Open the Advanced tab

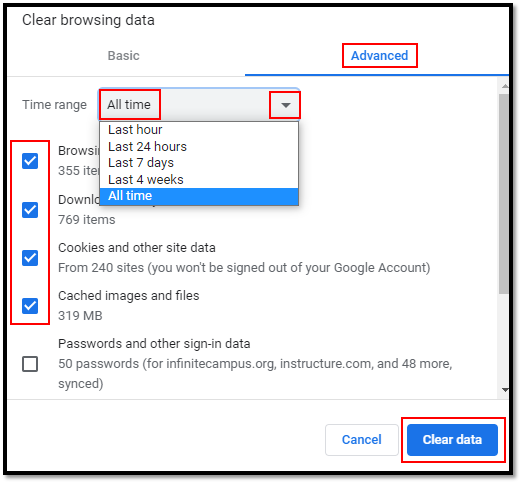[379, 56]
